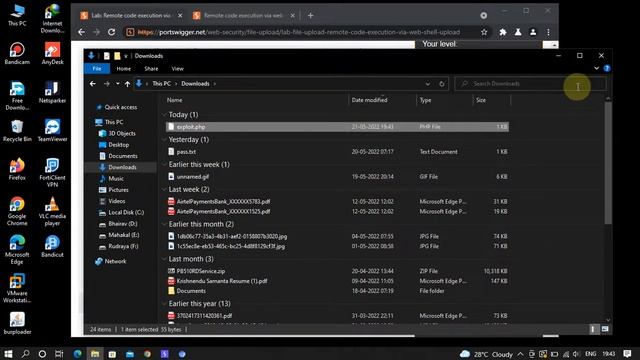Open the View ribbon tab
Viewport: 640px width, 360px height.
pyautogui.click(x=178, y=69)
